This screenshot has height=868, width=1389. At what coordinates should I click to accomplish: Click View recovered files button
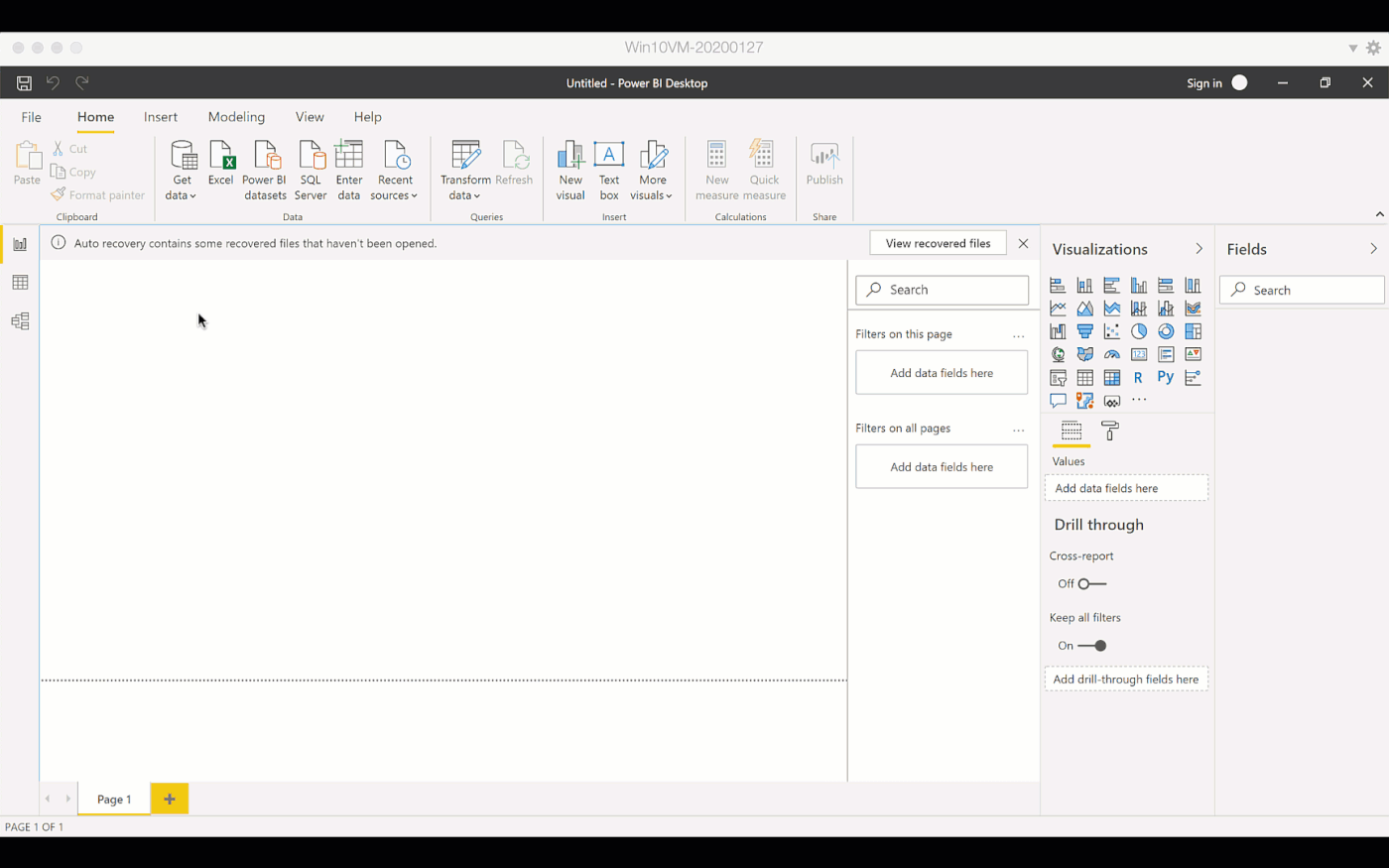938,243
